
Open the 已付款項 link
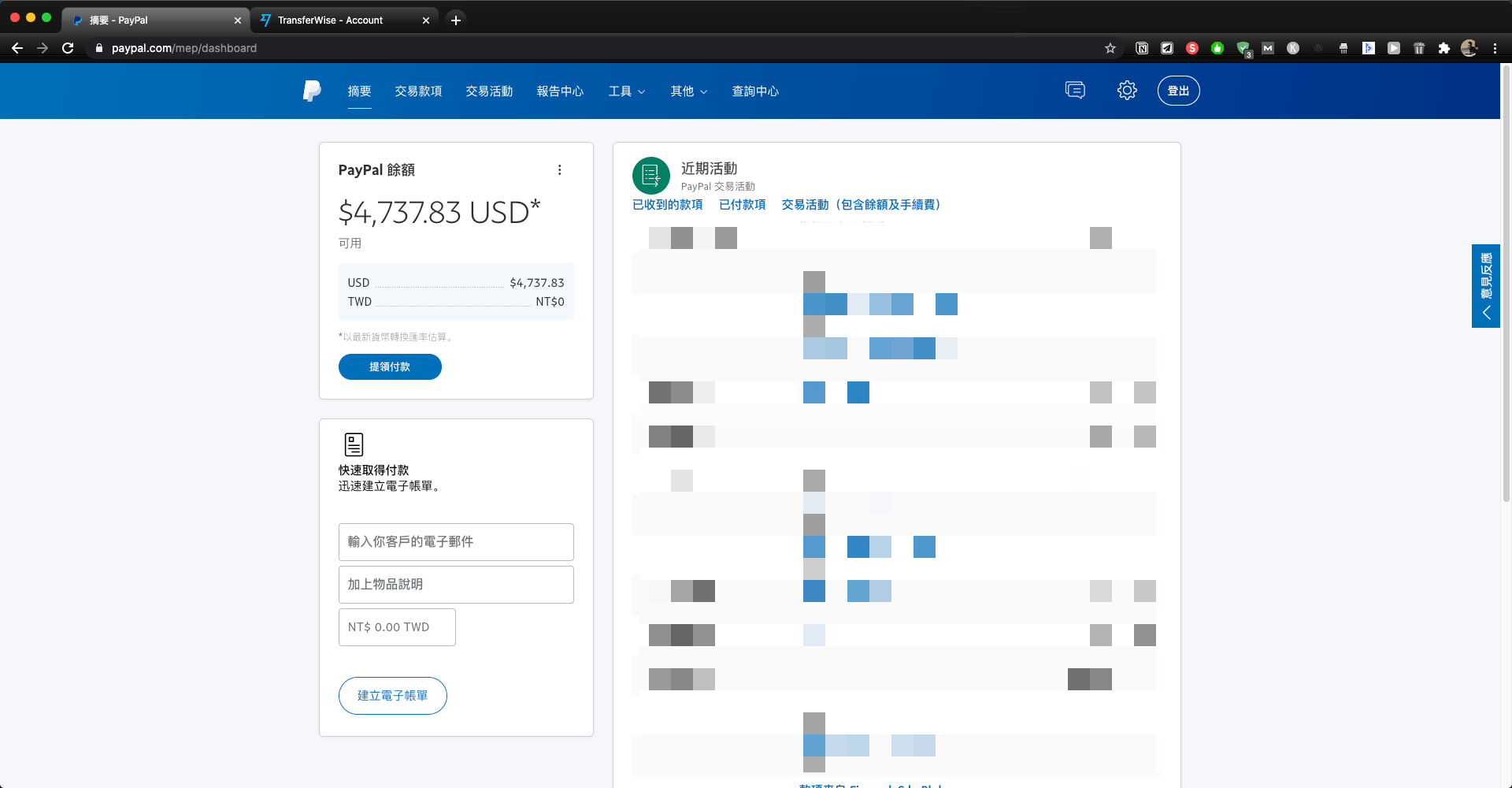point(743,205)
